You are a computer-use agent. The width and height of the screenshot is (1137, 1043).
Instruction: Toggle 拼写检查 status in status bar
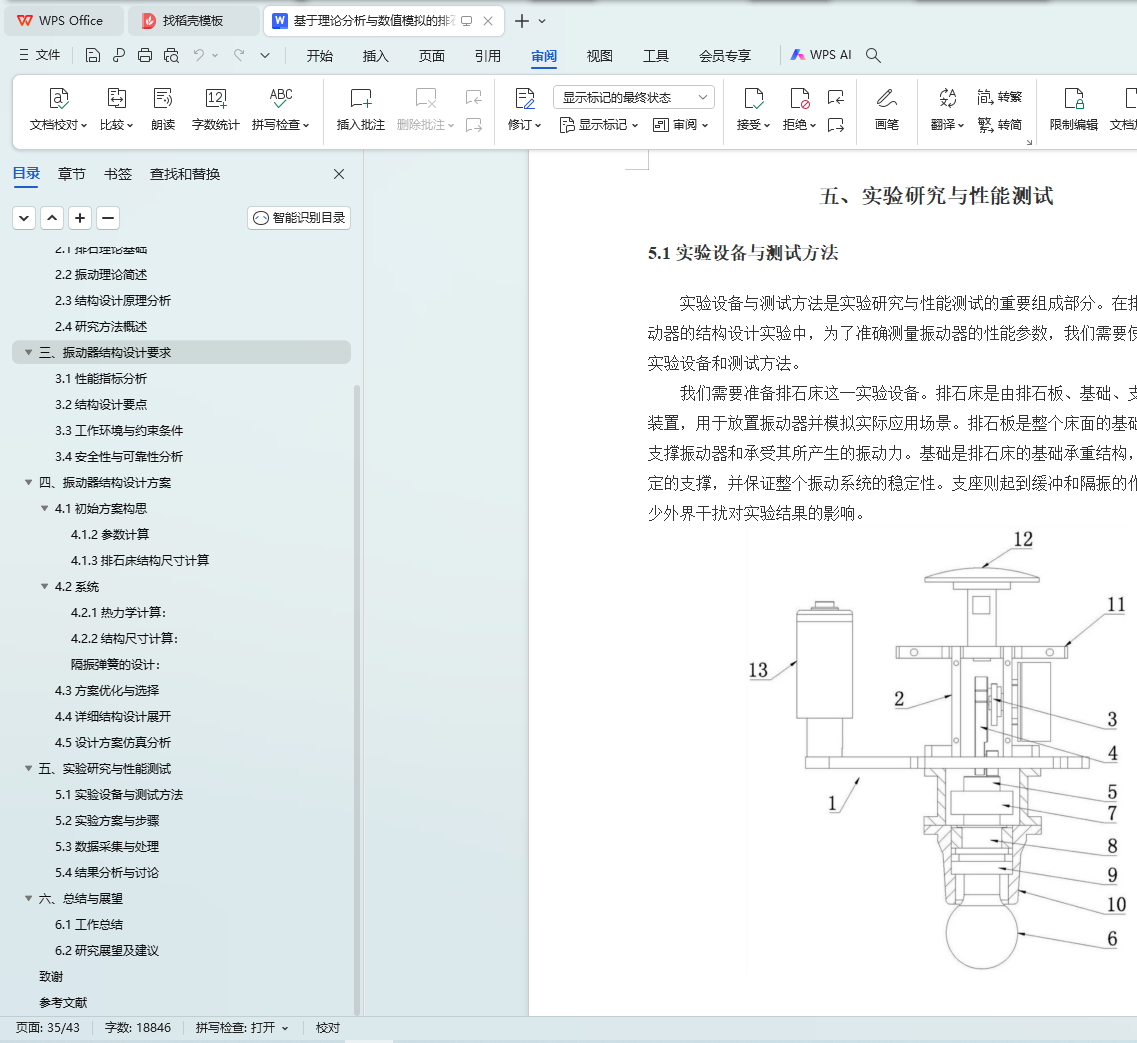tap(242, 1028)
